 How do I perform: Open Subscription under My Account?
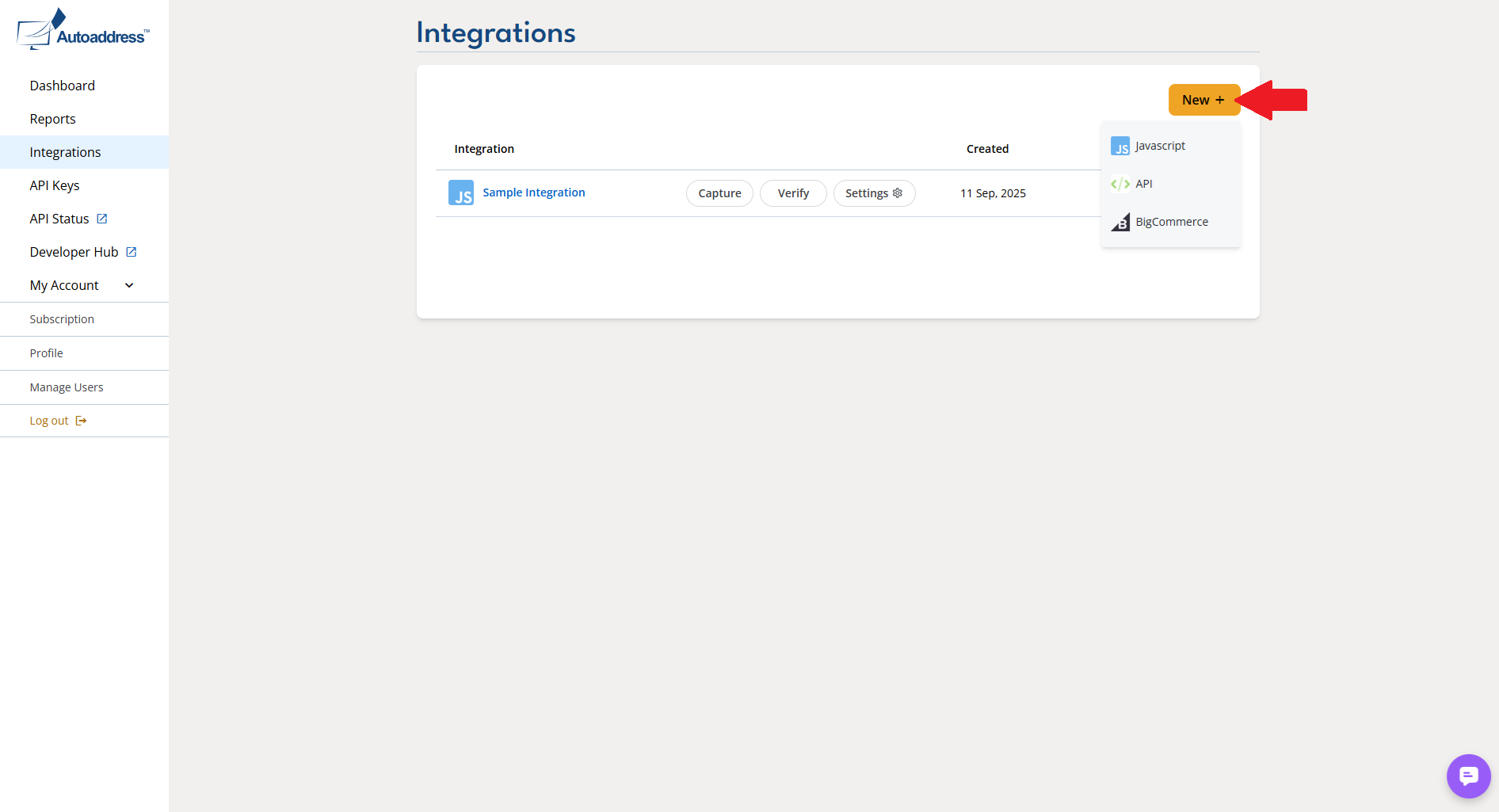point(62,319)
